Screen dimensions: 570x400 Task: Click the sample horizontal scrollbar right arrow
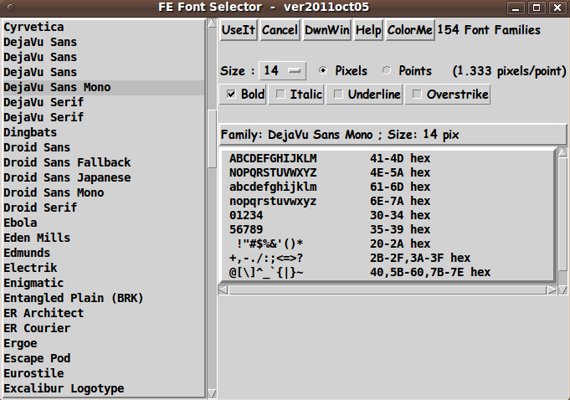click(551, 290)
